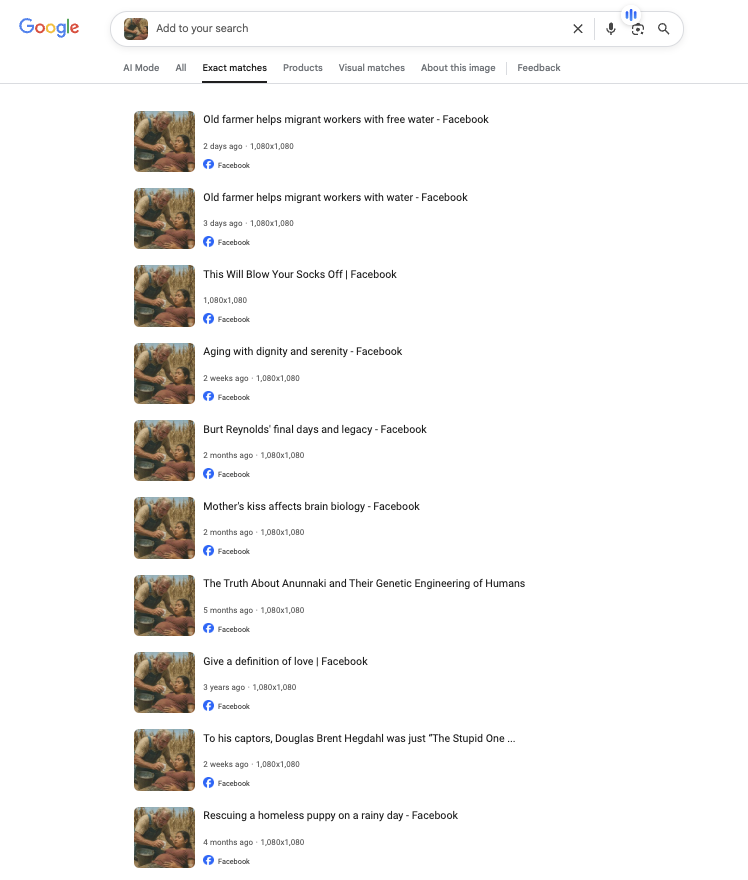
Task: Click inside 'Add to your search' field
Action: 359,29
